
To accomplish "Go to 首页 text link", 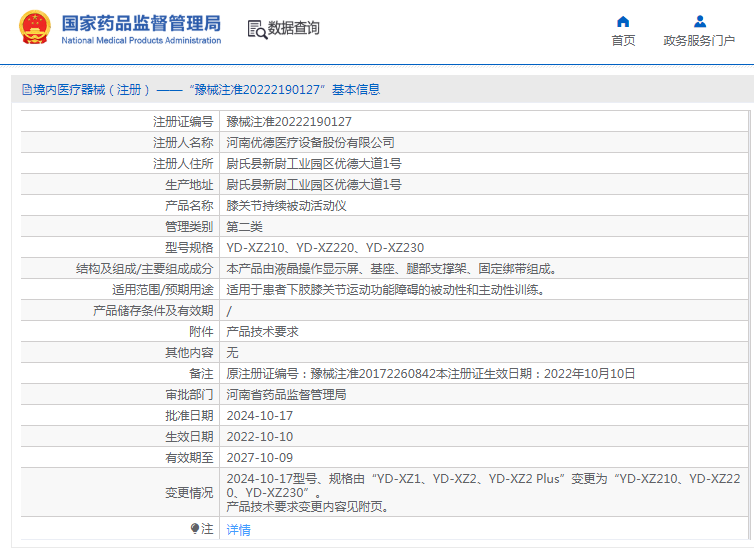I will [x=623, y=41].
